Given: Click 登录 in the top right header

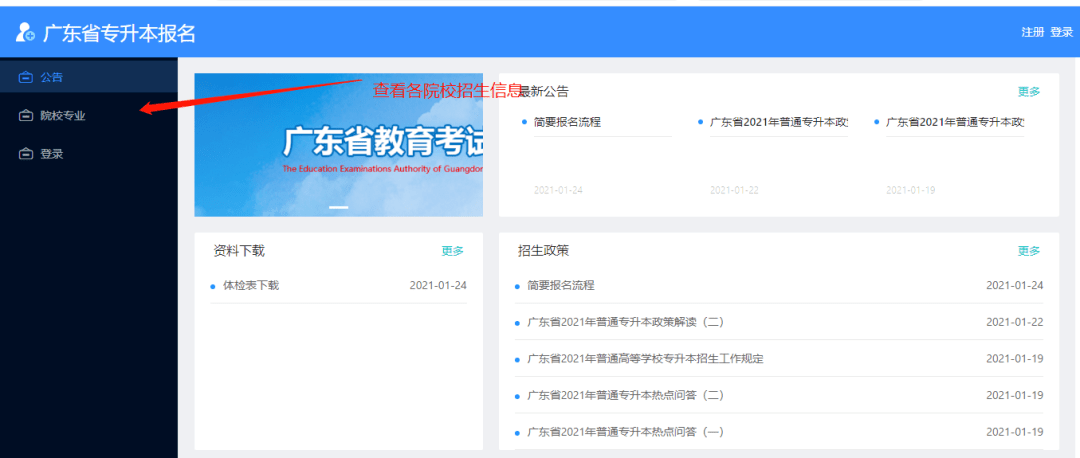Looking at the screenshot, I should tap(1061, 32).
